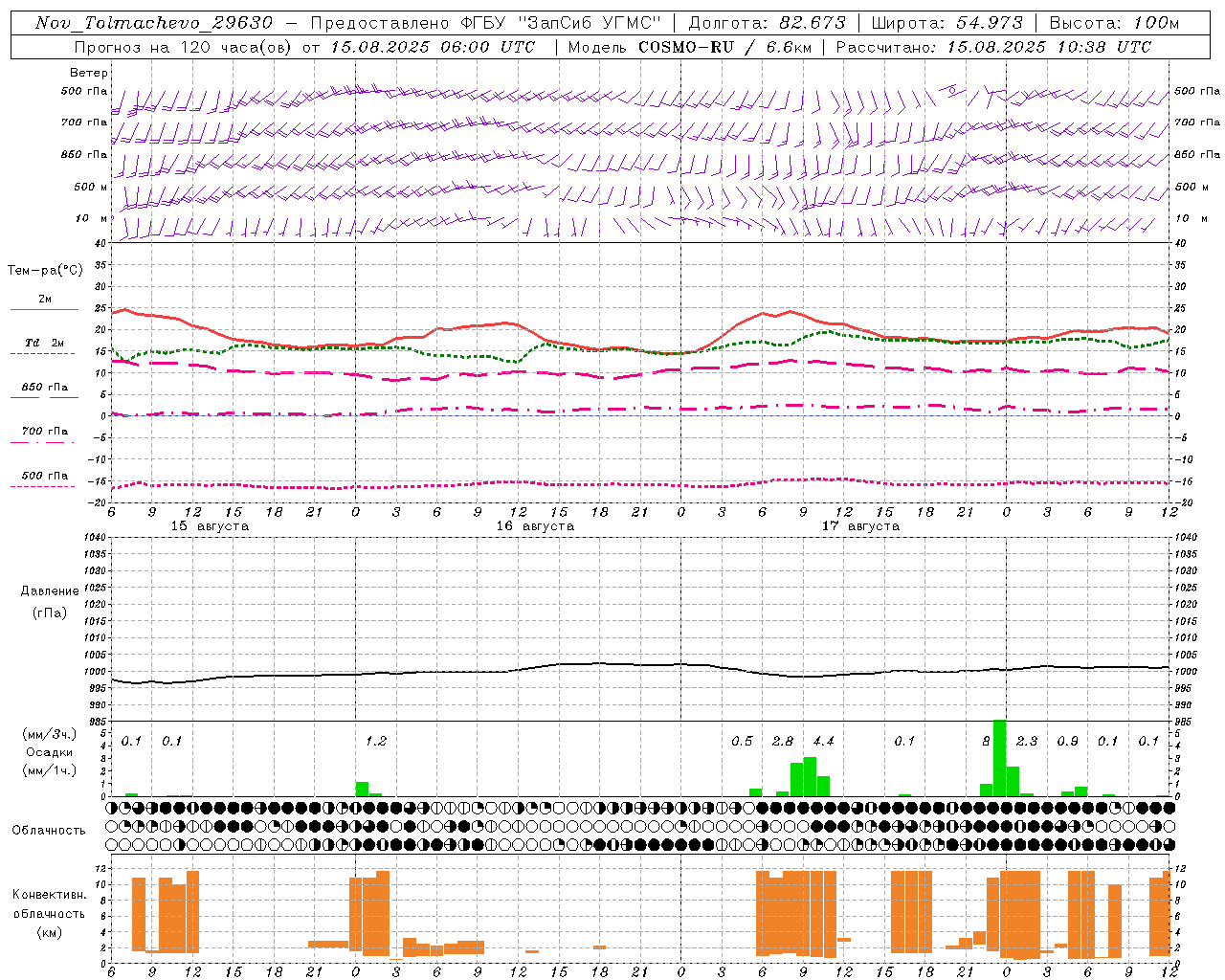The height and width of the screenshot is (980, 1225).
Task: Click the Тем-ра(°C) temperature panel label
Action: point(45,270)
